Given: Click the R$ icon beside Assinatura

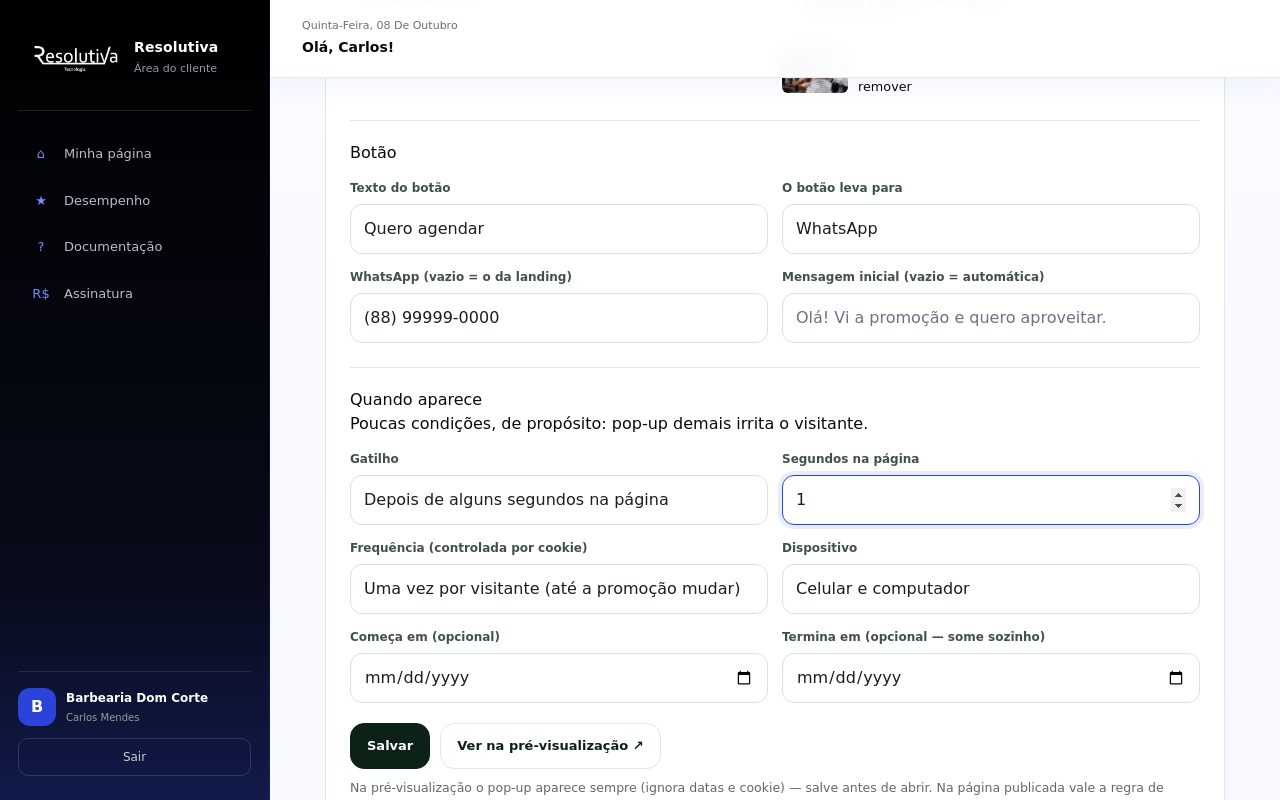Looking at the screenshot, I should coord(41,294).
